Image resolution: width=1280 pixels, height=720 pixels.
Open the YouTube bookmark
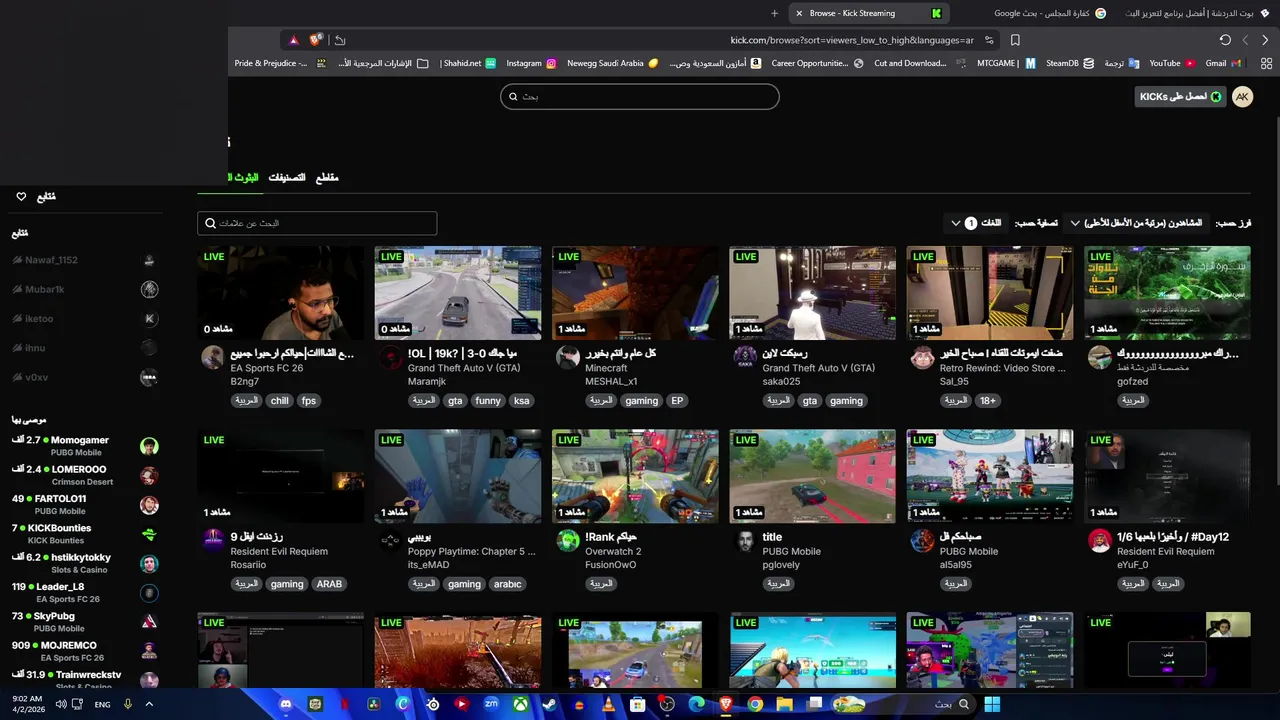coord(1172,63)
